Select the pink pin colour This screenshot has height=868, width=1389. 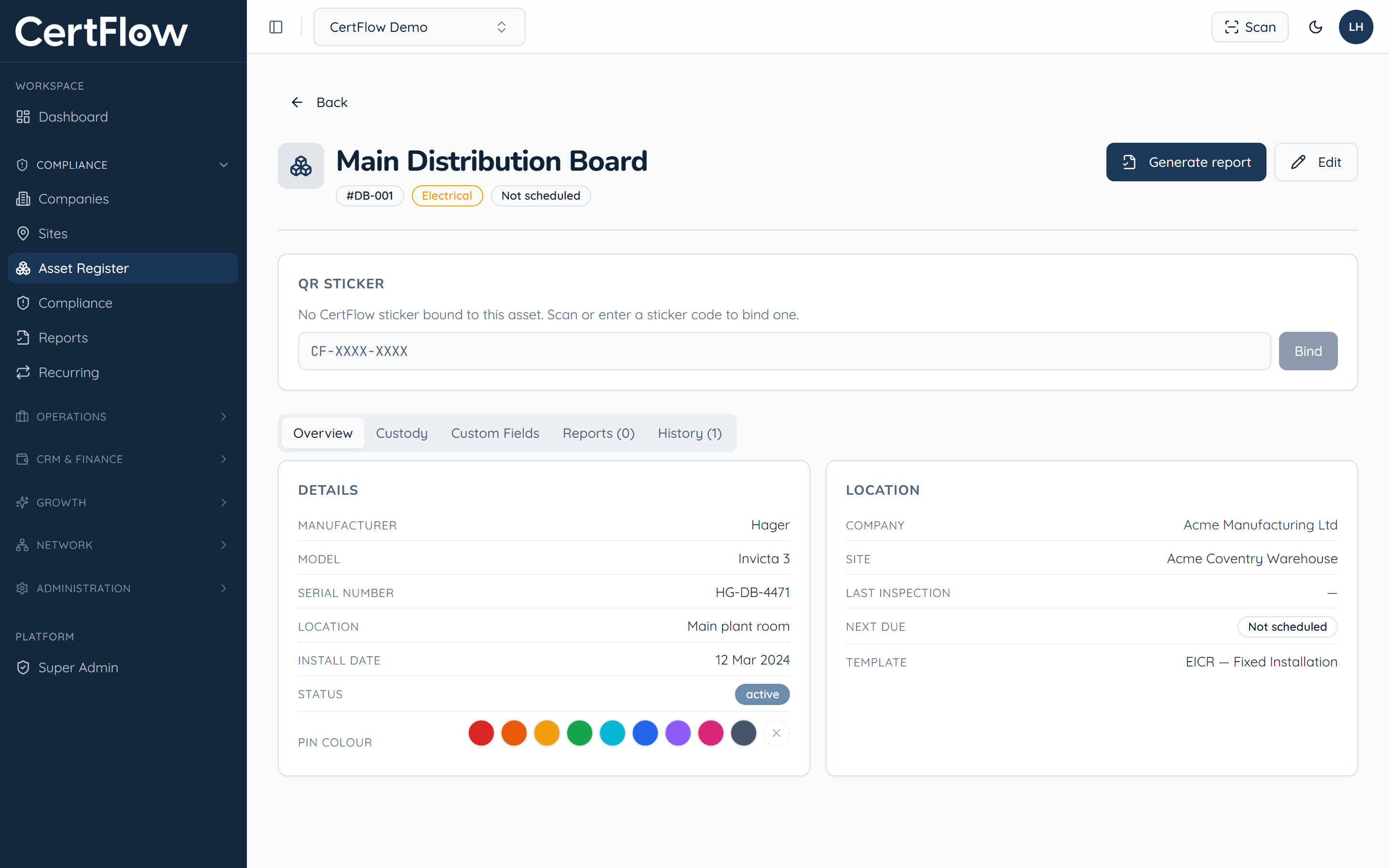click(710, 733)
